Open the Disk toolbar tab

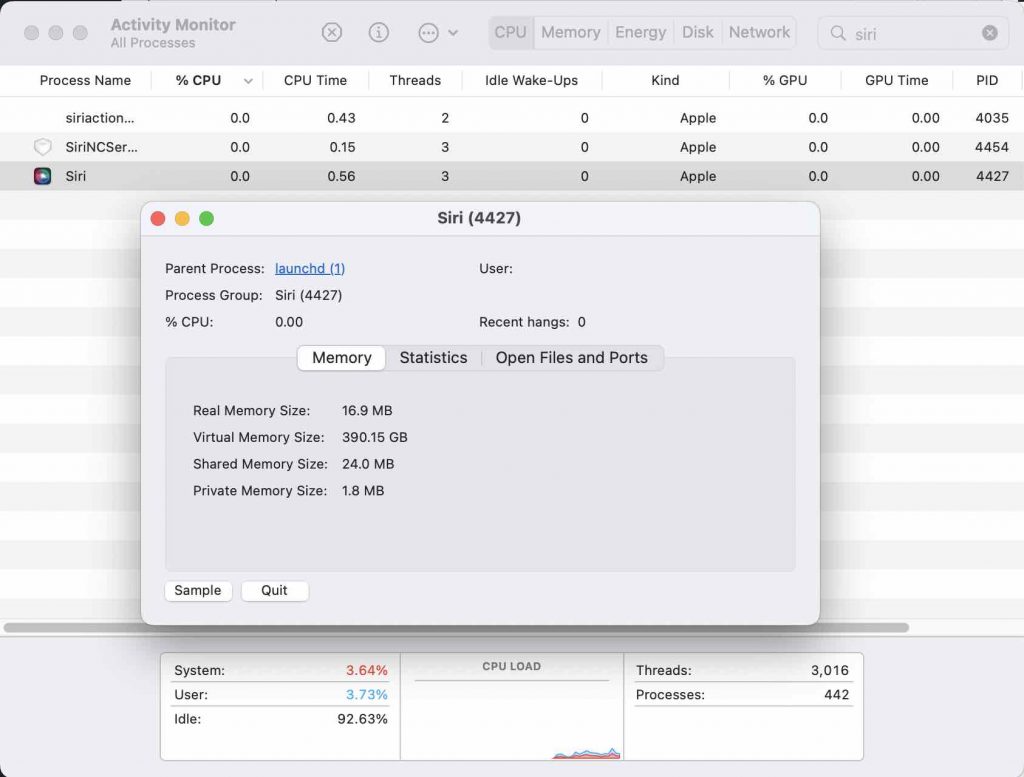click(x=697, y=32)
